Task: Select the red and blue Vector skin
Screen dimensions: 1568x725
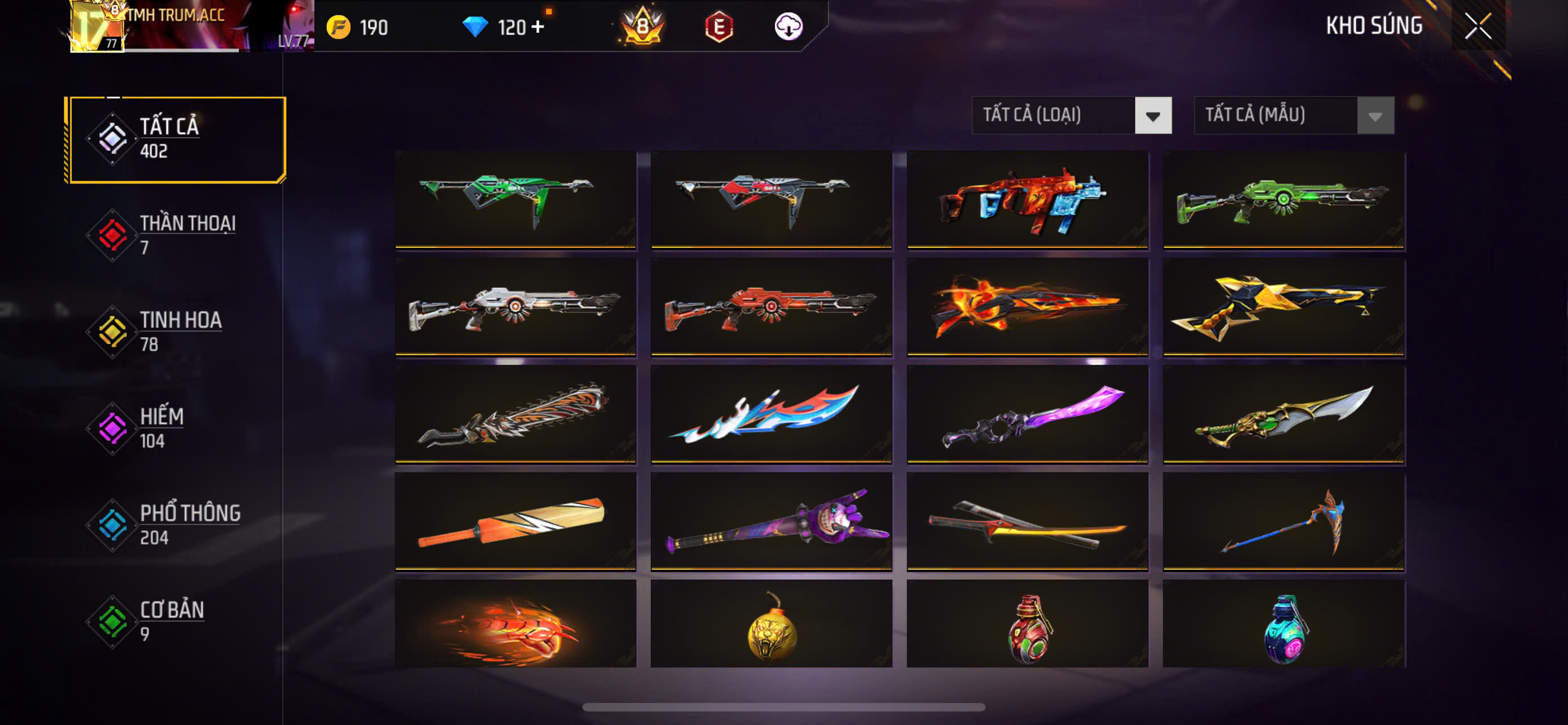Action: [1027, 200]
